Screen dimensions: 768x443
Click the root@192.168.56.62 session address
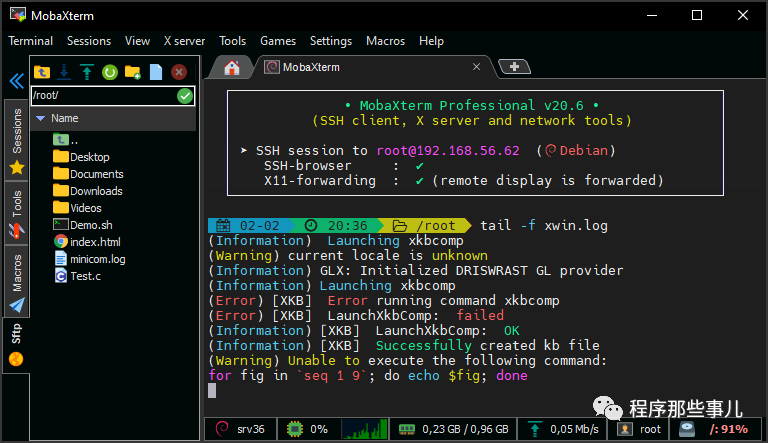448,150
